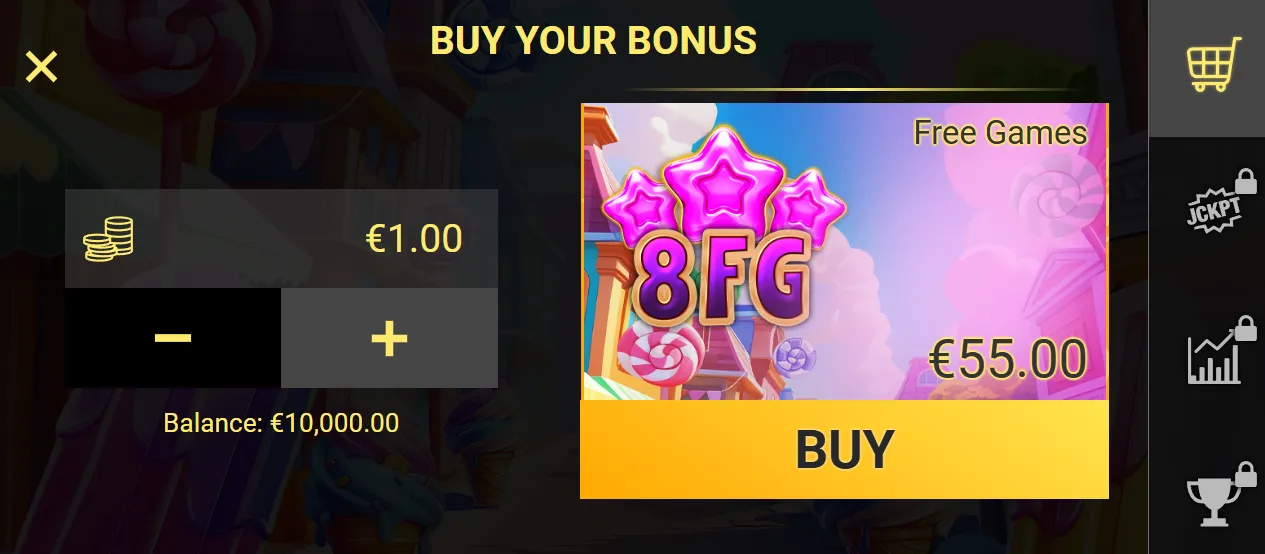Click the coin stack bet icon
The height and width of the screenshot is (554, 1265).
point(108,240)
